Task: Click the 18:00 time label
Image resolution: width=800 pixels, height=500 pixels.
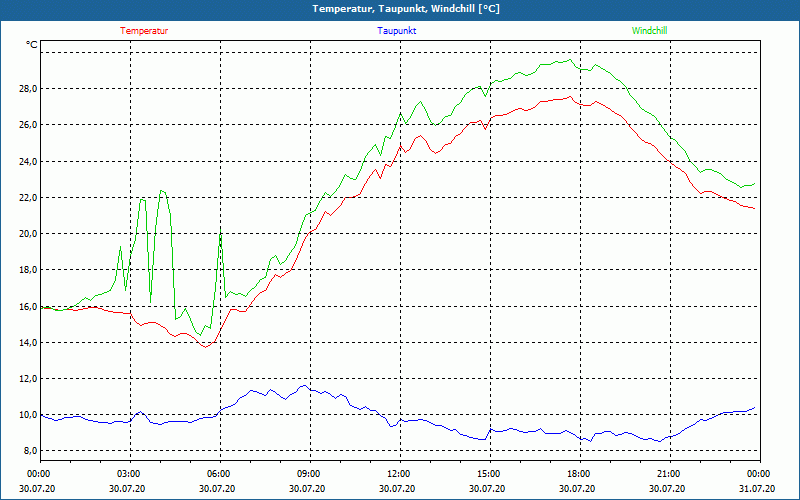Action: coord(578,474)
